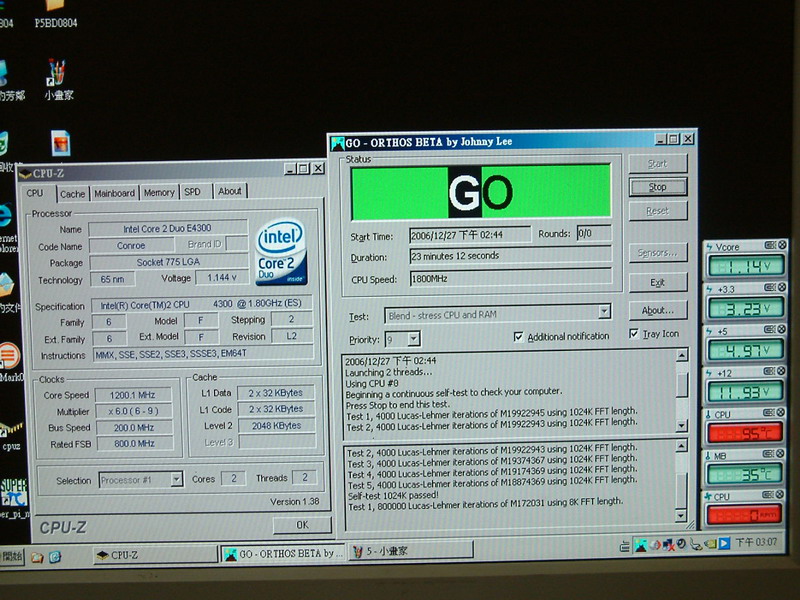The image size is (800, 600).
Task: Click the greyed Start button in ORTHOS
Action: (658, 164)
